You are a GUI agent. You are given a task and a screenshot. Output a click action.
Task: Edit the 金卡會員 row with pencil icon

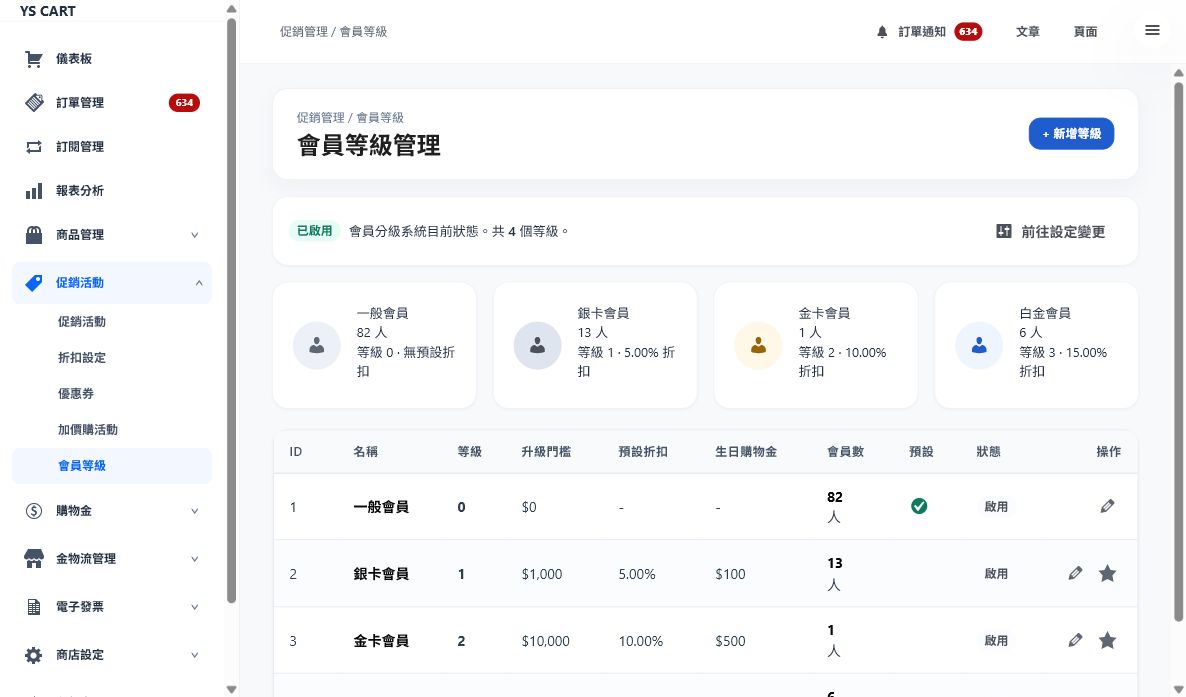pos(1075,640)
